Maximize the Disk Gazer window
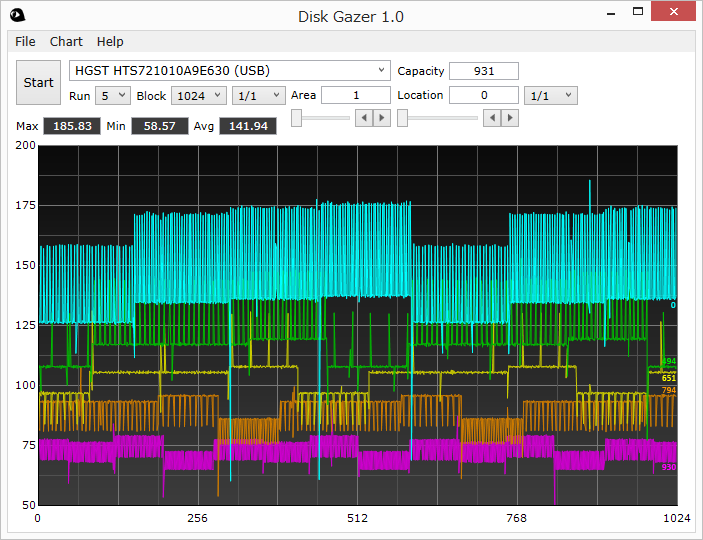This screenshot has height=540, width=703. (x=638, y=12)
